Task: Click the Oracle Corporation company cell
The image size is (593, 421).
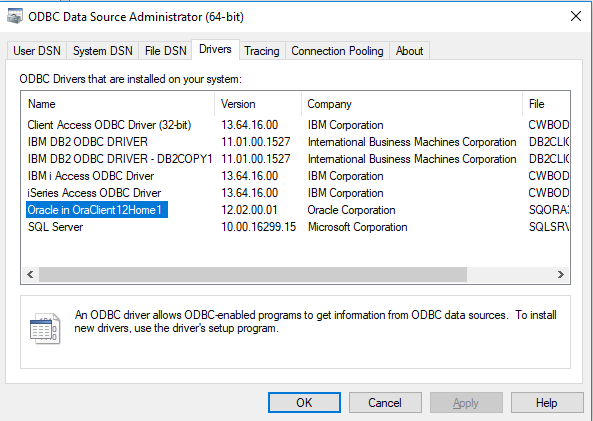Action: click(x=351, y=210)
